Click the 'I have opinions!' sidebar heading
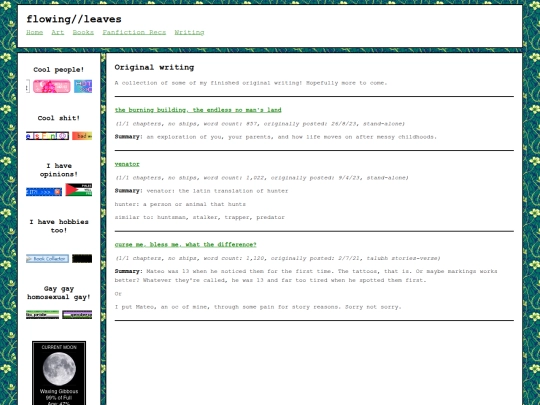 (59, 170)
